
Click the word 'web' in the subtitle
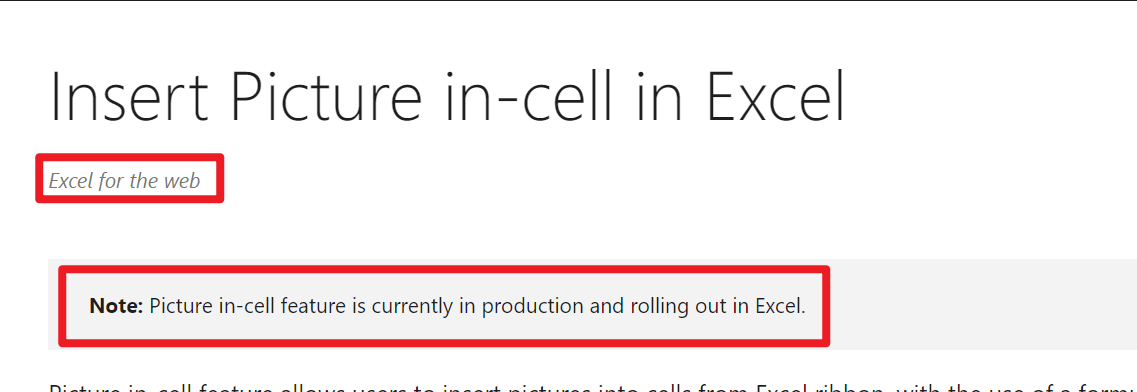(x=181, y=180)
